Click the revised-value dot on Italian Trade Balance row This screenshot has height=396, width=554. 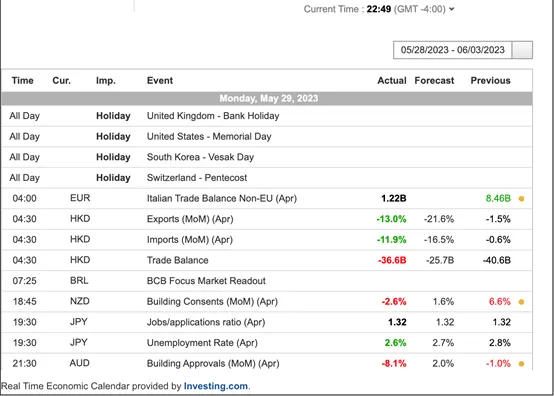point(521,199)
